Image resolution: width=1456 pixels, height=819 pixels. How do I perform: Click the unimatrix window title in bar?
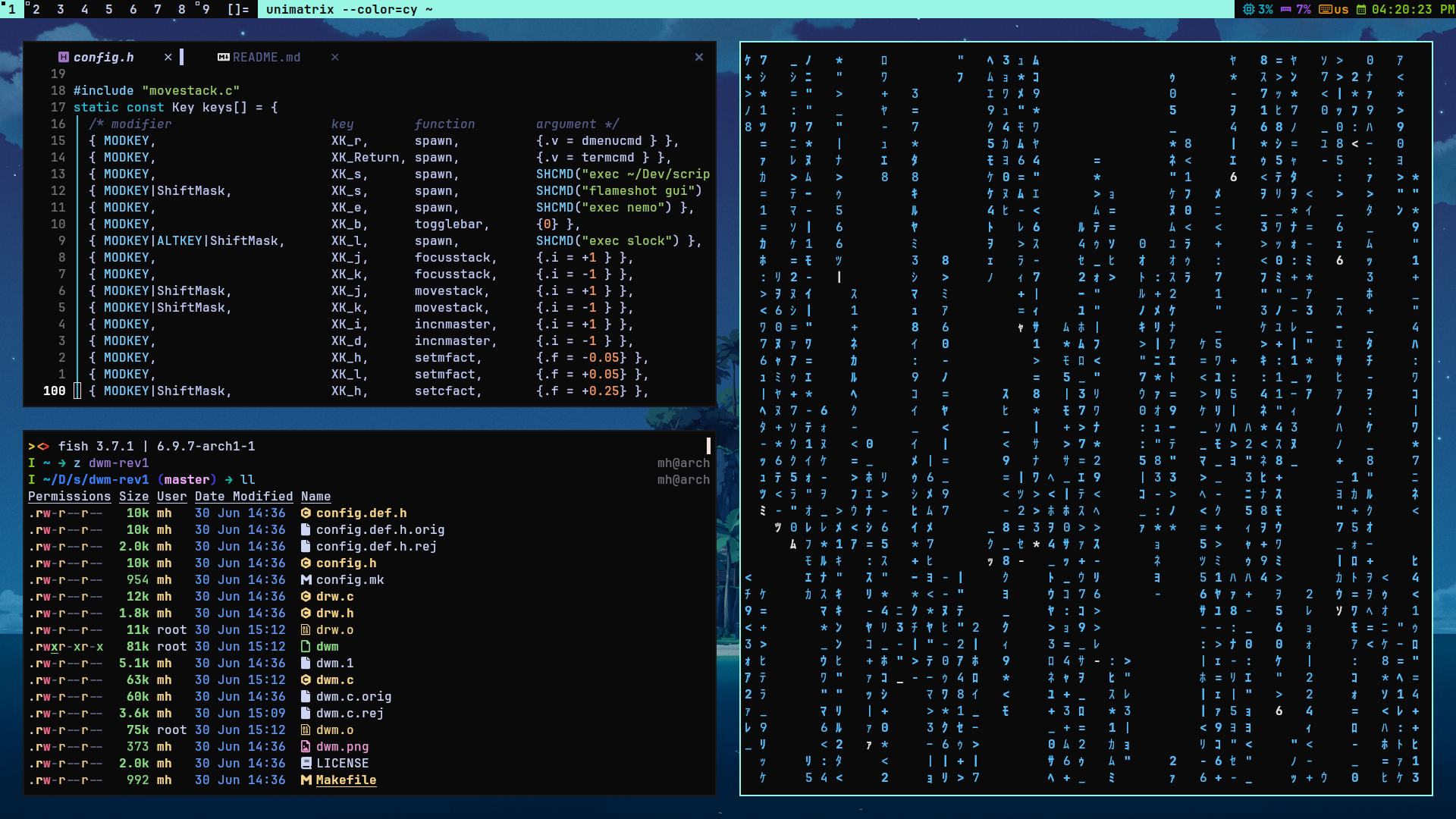pos(349,10)
